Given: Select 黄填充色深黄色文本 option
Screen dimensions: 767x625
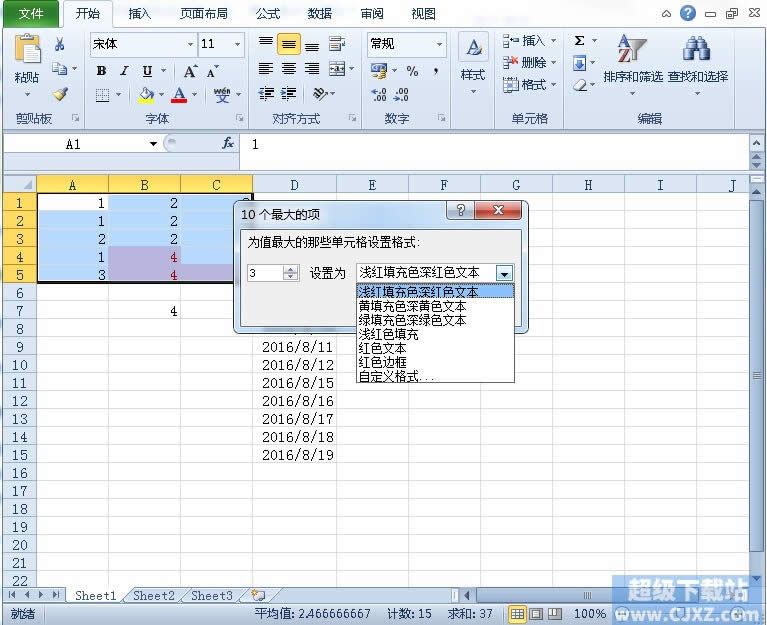Looking at the screenshot, I should coord(435,307).
